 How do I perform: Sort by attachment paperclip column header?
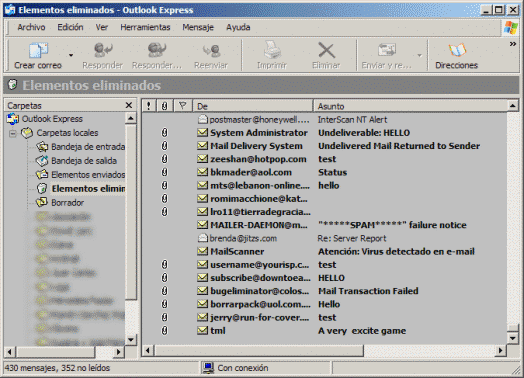coord(164,106)
